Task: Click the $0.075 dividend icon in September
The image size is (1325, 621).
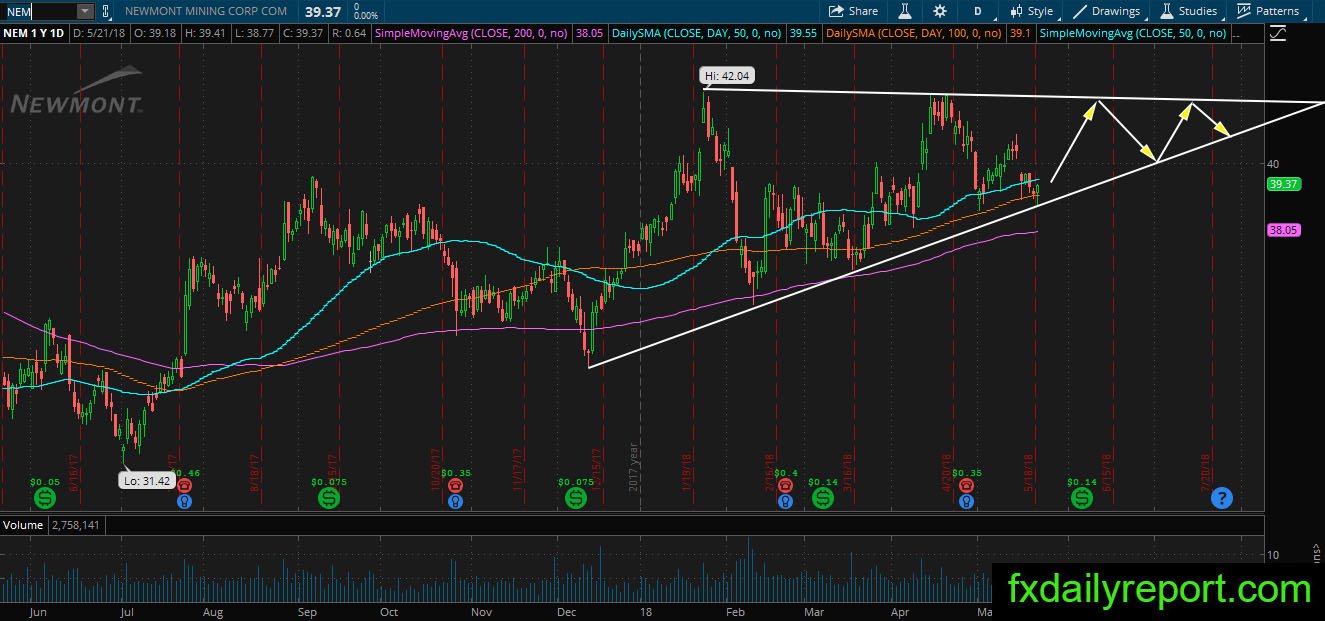Action: pos(328,497)
